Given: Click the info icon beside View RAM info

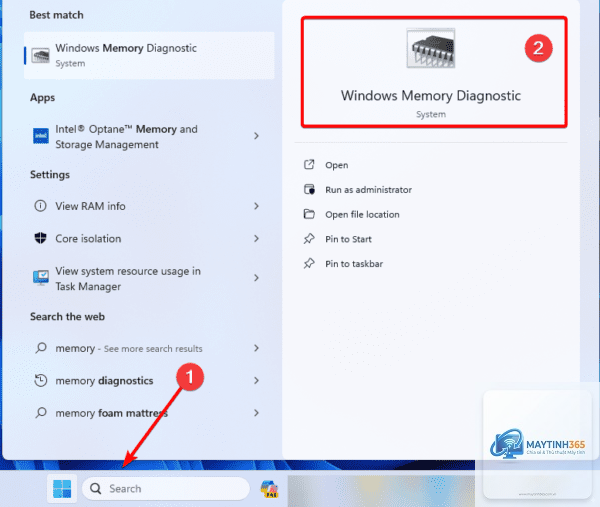Looking at the screenshot, I should coord(41,206).
